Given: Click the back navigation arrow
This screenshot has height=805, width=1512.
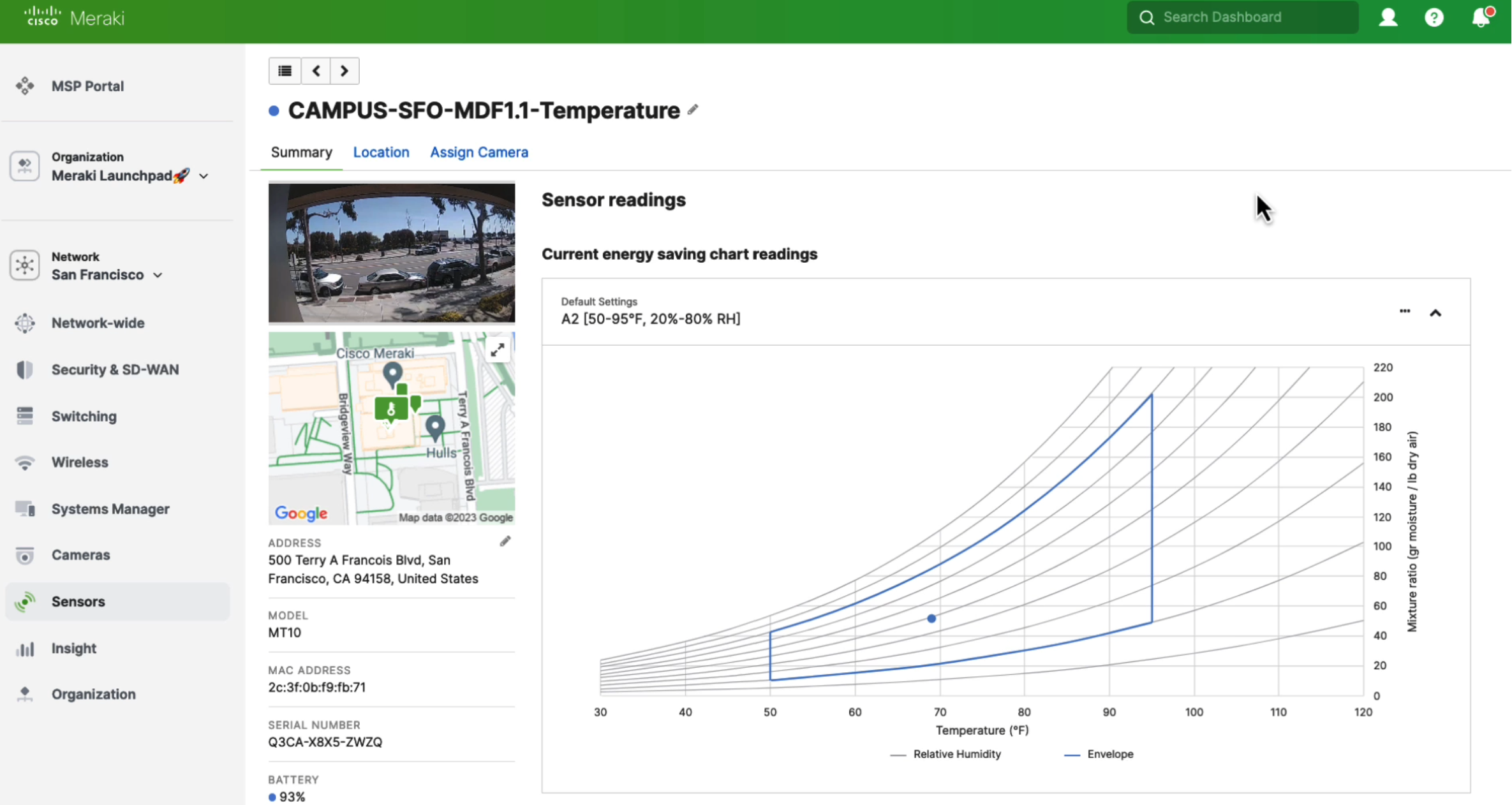Looking at the screenshot, I should [315, 70].
